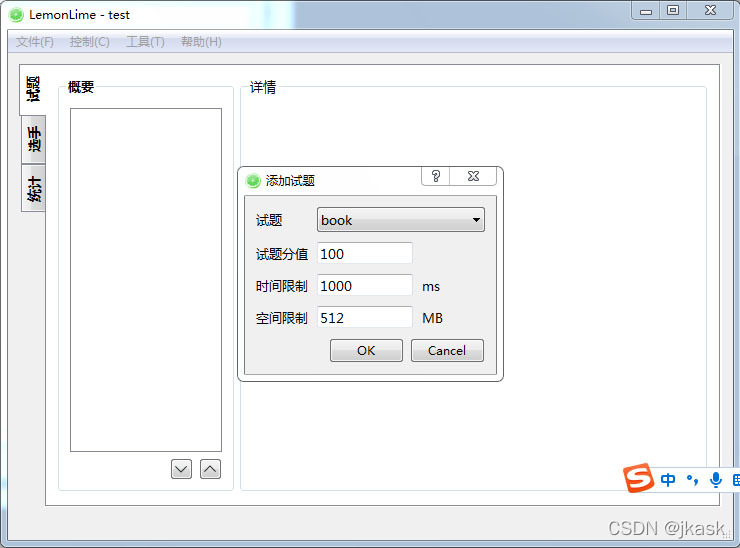Click the empty 概要 problem list box
740x548 pixels.
[146, 280]
